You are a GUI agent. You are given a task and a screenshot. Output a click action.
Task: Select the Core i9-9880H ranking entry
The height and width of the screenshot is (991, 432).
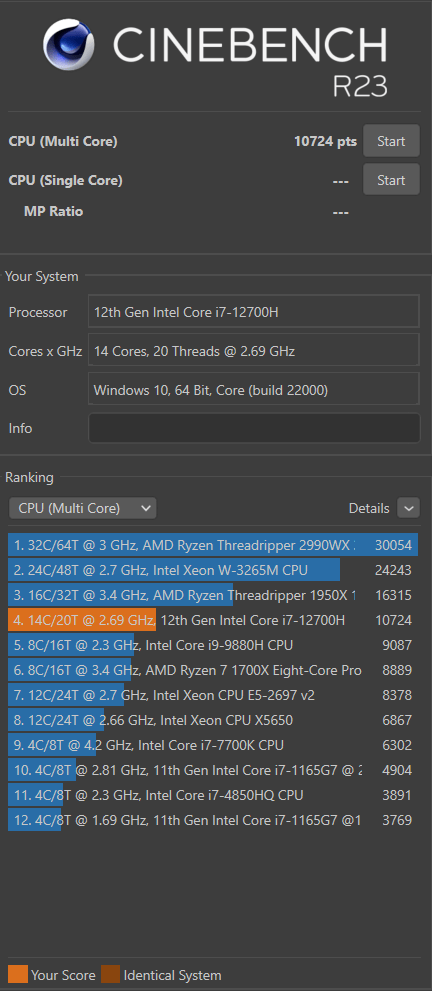point(213,645)
